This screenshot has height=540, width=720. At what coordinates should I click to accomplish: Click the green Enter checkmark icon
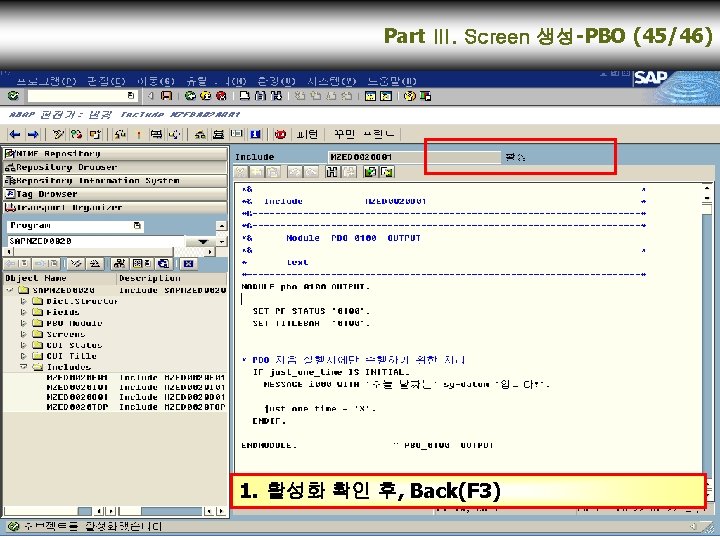point(13,96)
